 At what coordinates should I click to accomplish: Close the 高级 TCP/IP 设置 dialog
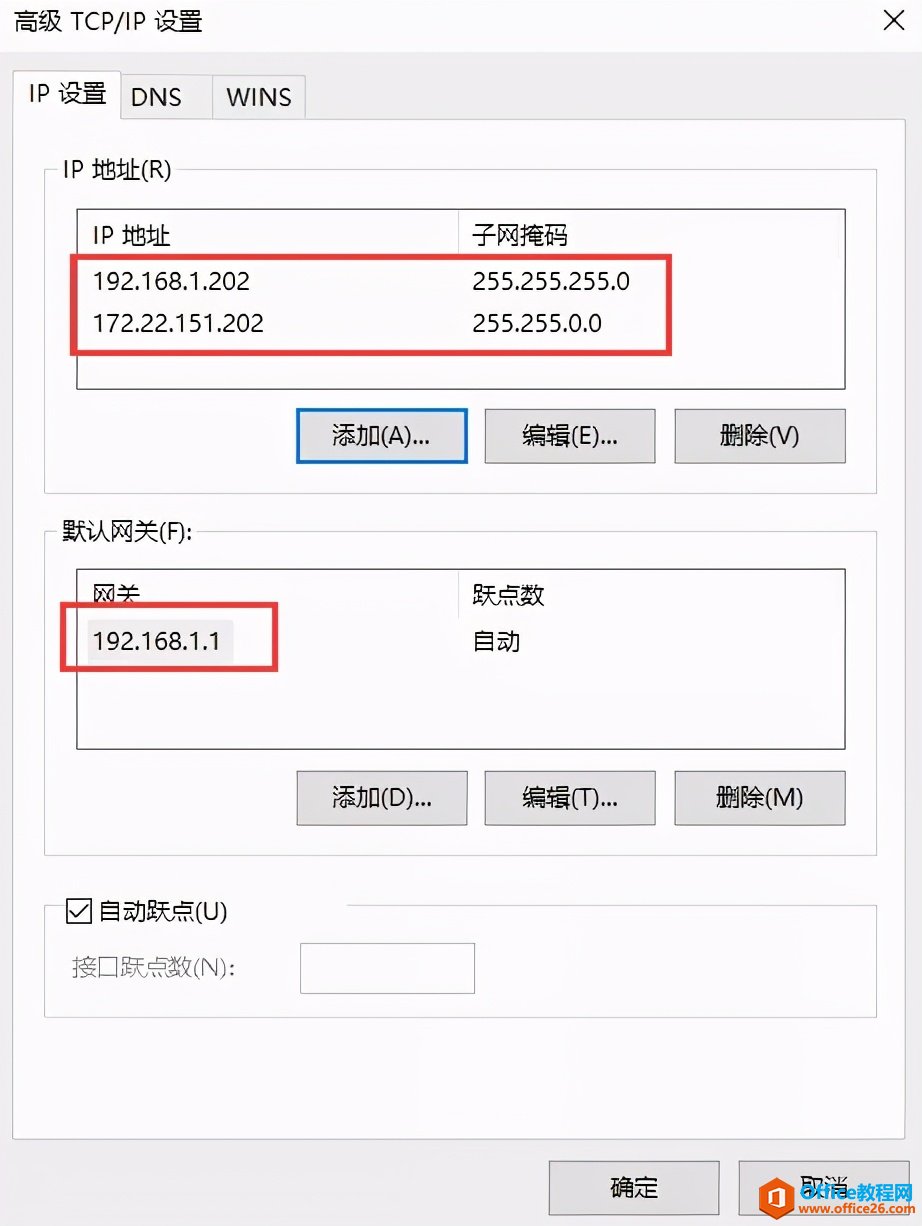coord(893,20)
